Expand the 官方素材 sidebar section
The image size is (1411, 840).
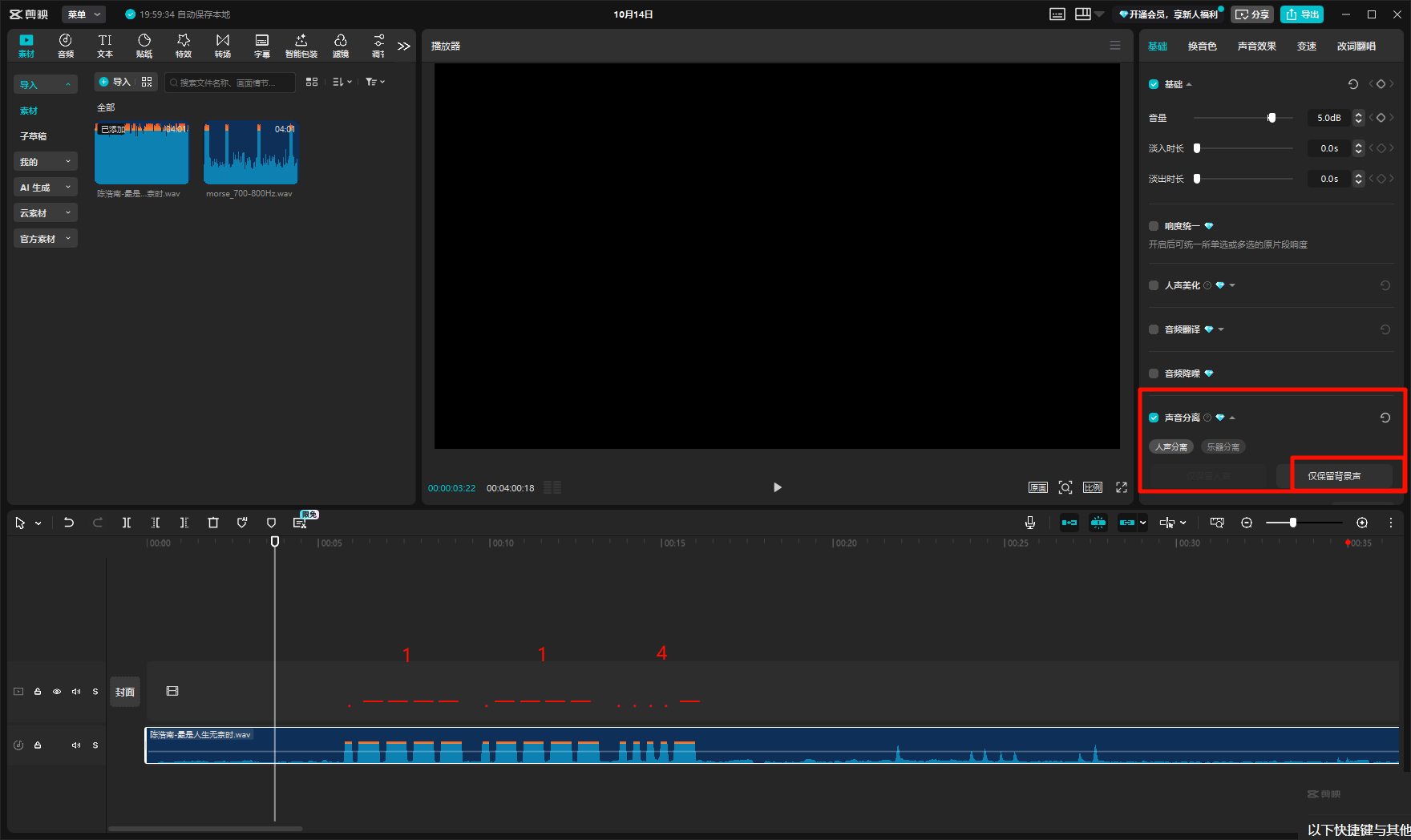(45, 239)
